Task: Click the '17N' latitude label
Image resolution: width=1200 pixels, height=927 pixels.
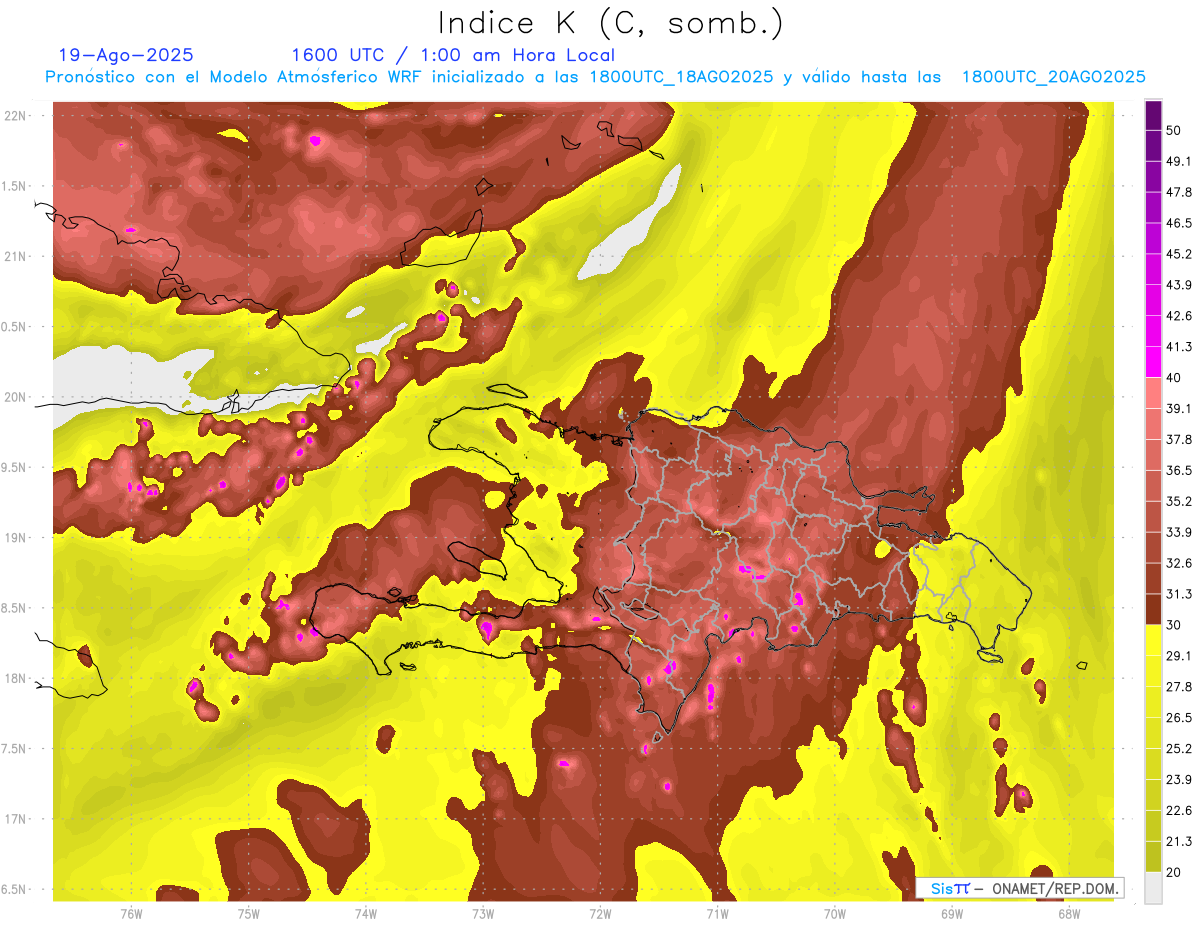Action: tap(15, 820)
